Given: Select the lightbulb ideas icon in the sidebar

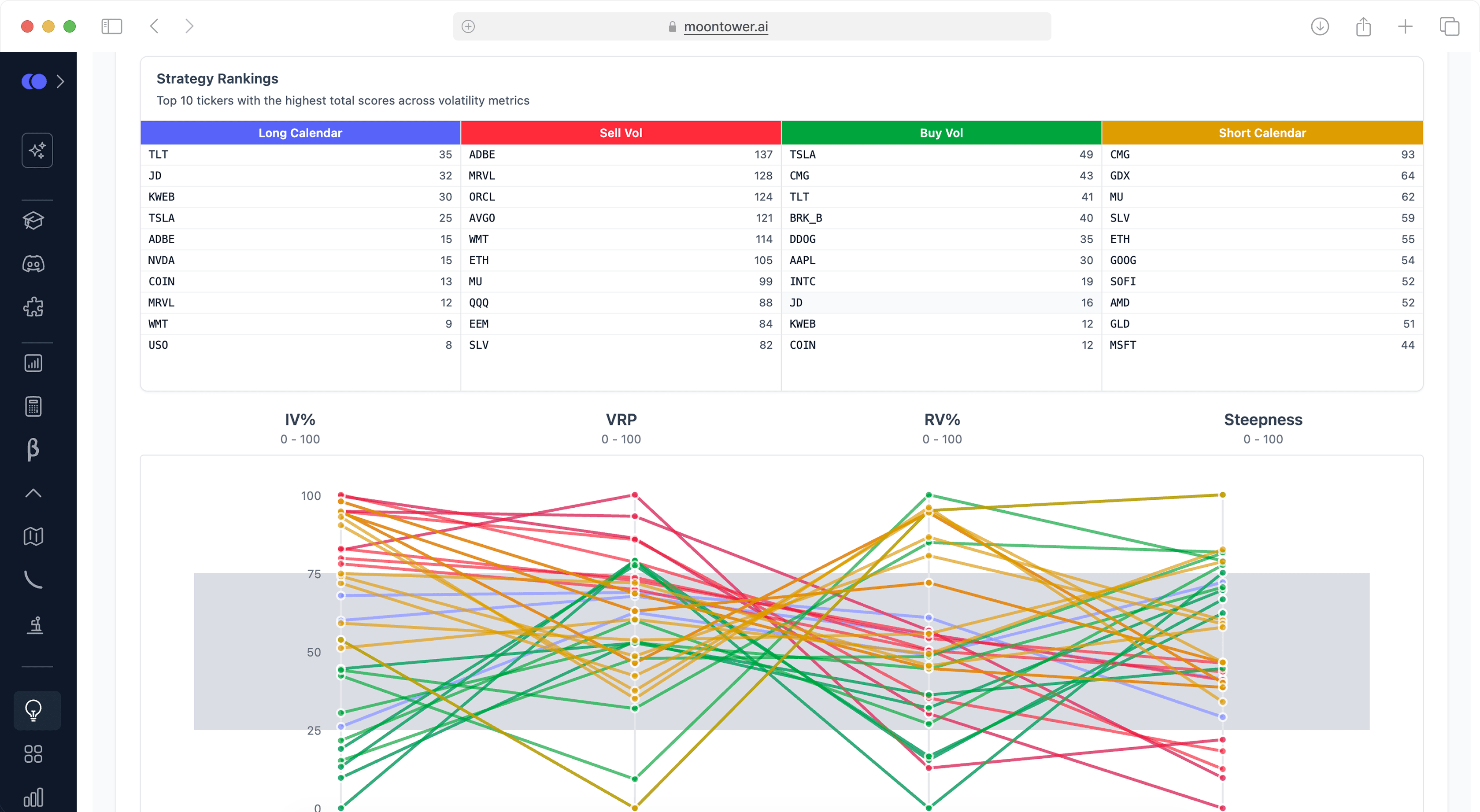Looking at the screenshot, I should [33, 710].
